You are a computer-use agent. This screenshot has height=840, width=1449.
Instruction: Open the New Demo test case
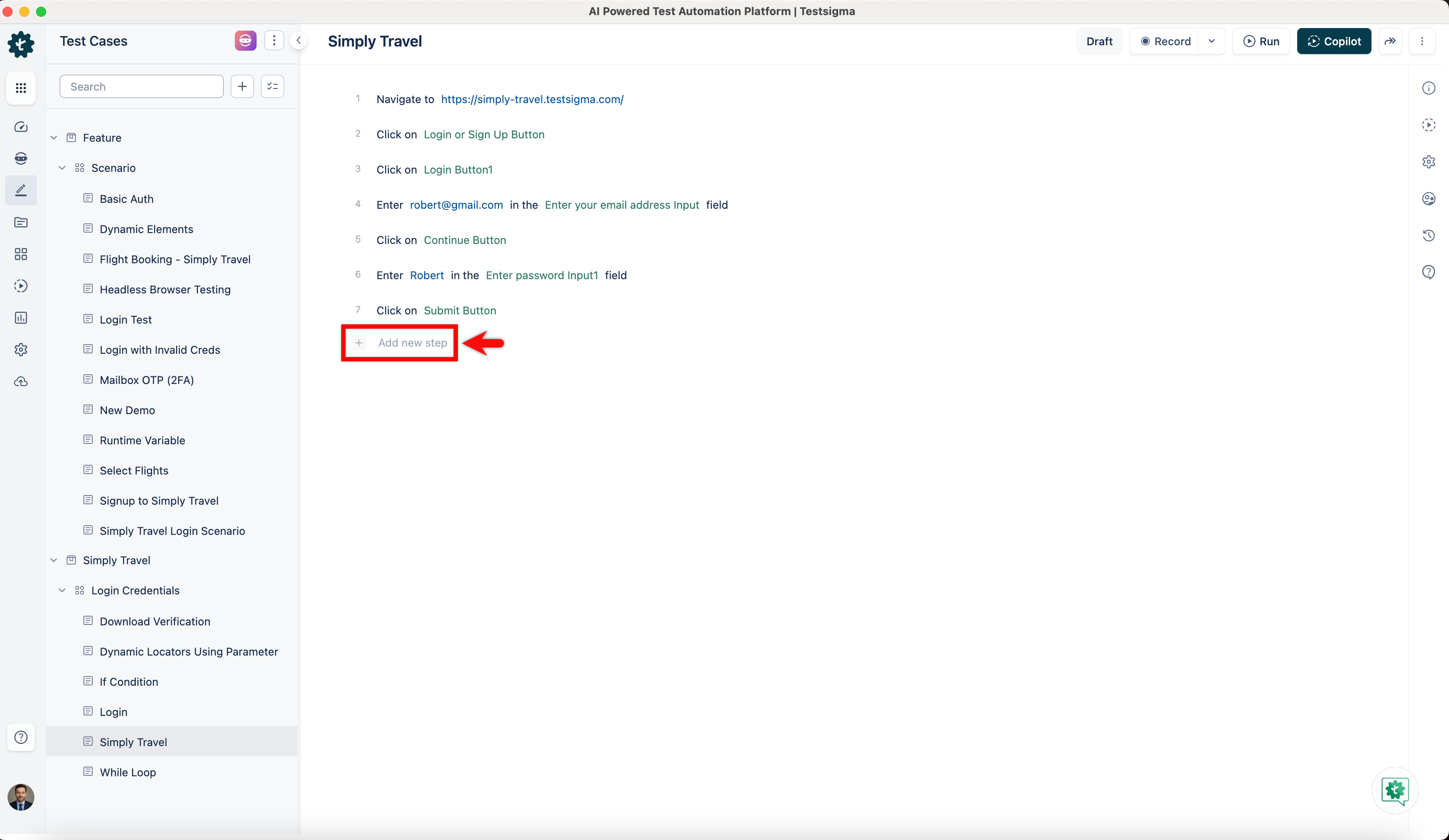coord(127,410)
